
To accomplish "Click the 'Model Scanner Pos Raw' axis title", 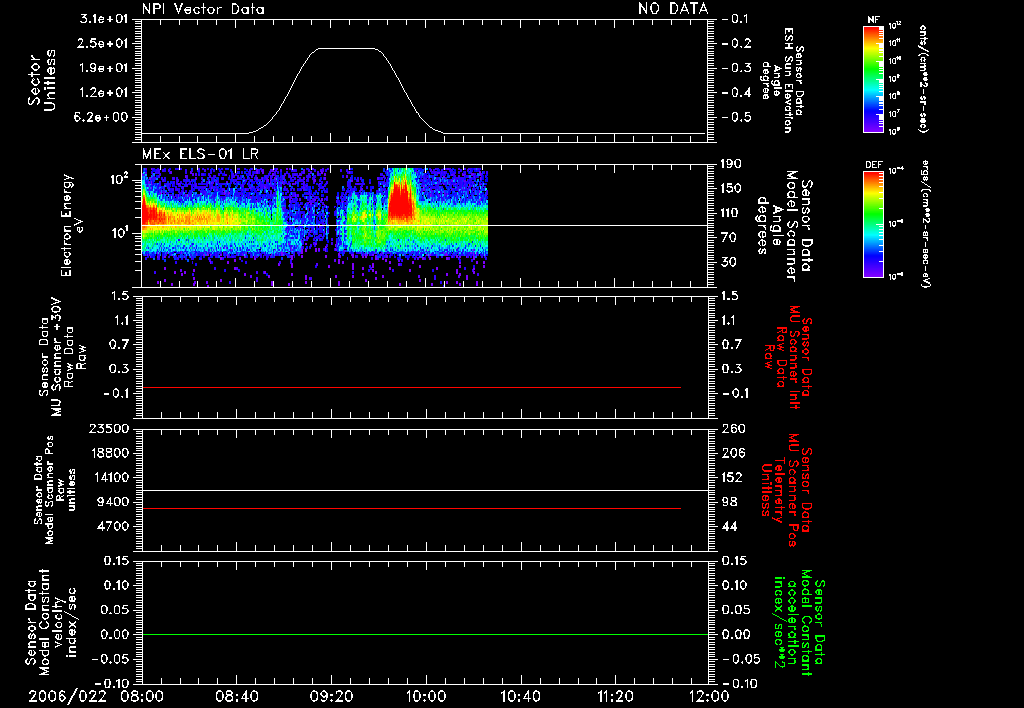I will click(54, 490).
